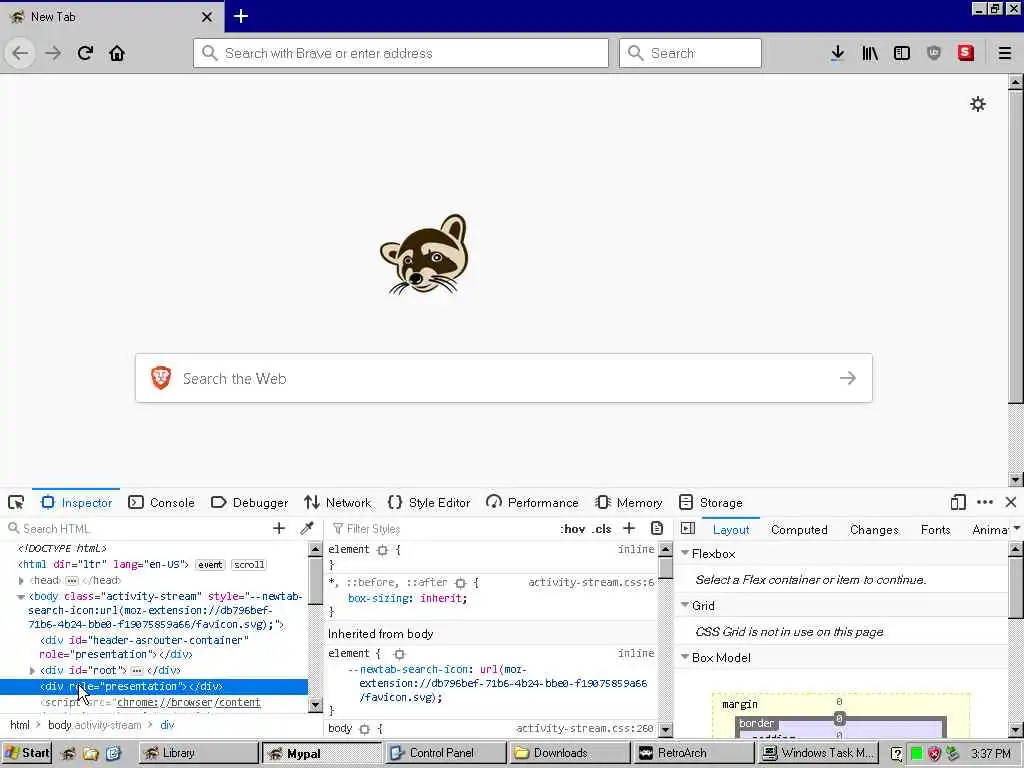This screenshot has height=768, width=1024.
Task: Open the Windows Start menu
Action: coord(27,753)
